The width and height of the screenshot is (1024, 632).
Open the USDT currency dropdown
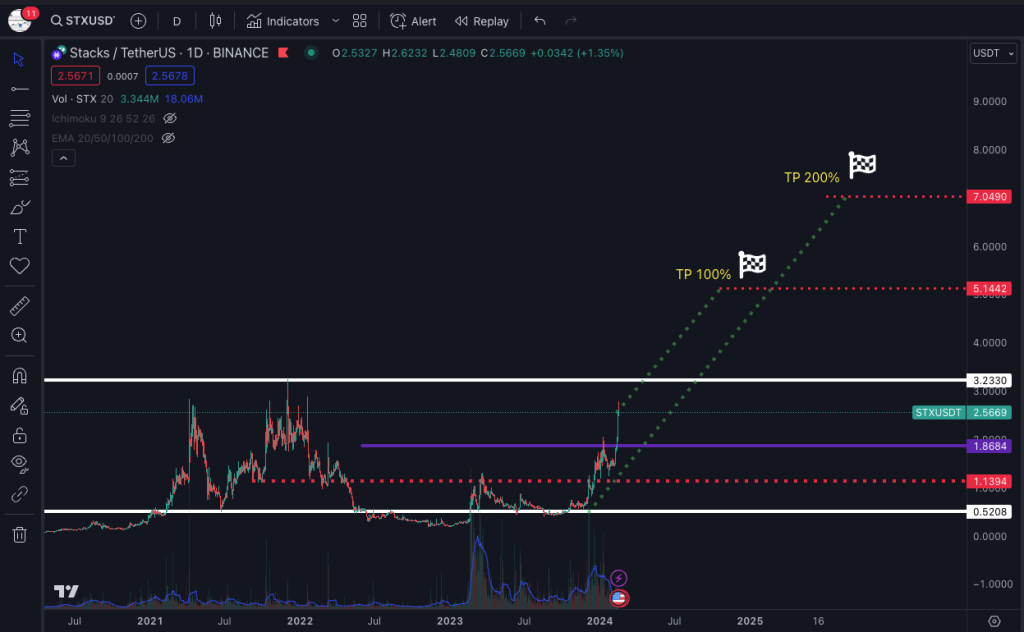(x=993, y=53)
